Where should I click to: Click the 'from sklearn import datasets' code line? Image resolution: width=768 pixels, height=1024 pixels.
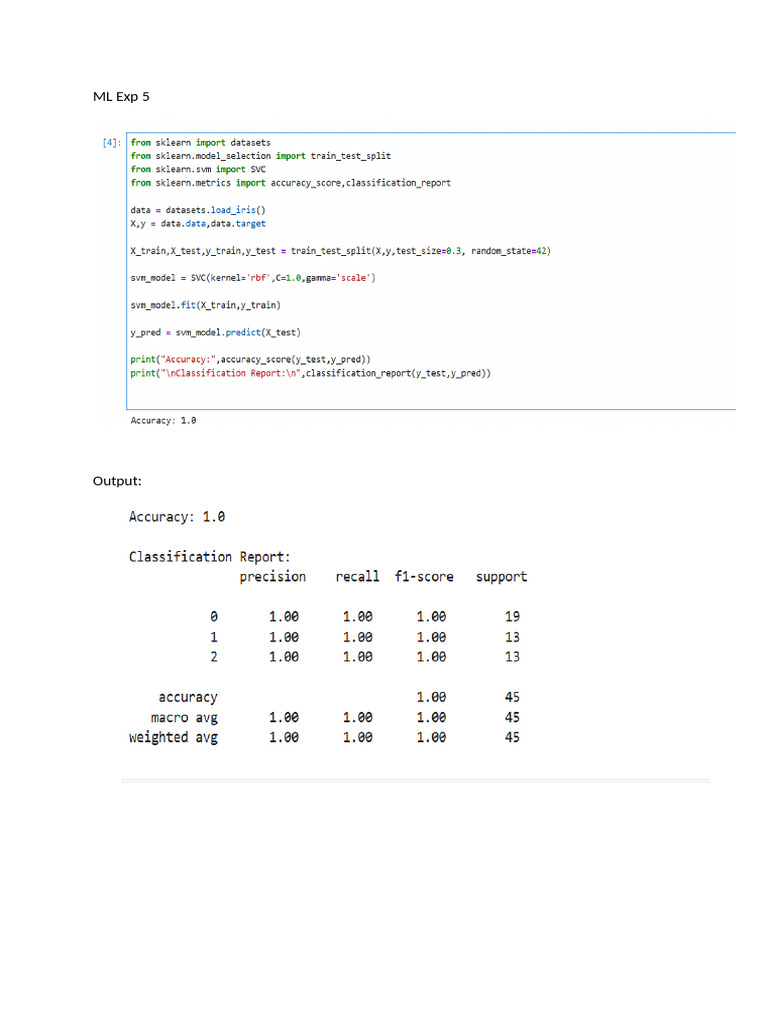(200, 142)
